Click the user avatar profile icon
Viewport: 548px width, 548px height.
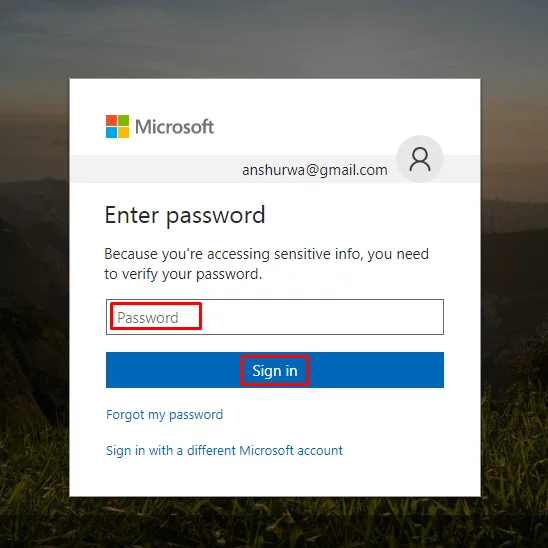pos(420,159)
